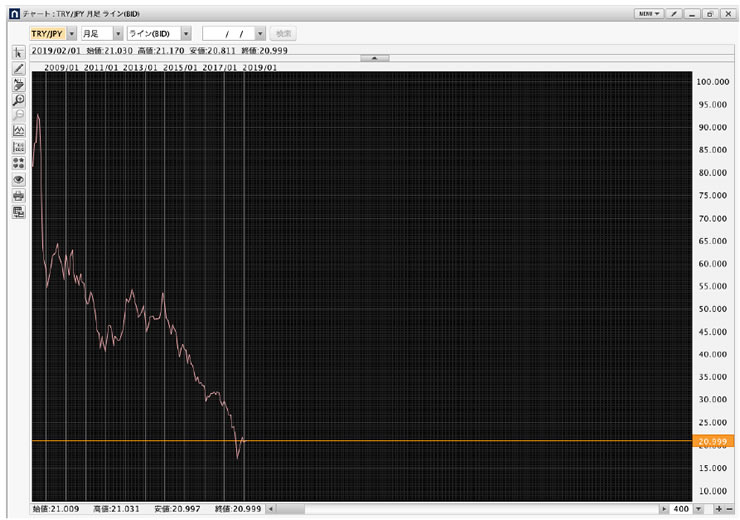Viewport: 740px width, 520px height.
Task: Click into the date input field
Action: pyautogui.click(x=229, y=34)
